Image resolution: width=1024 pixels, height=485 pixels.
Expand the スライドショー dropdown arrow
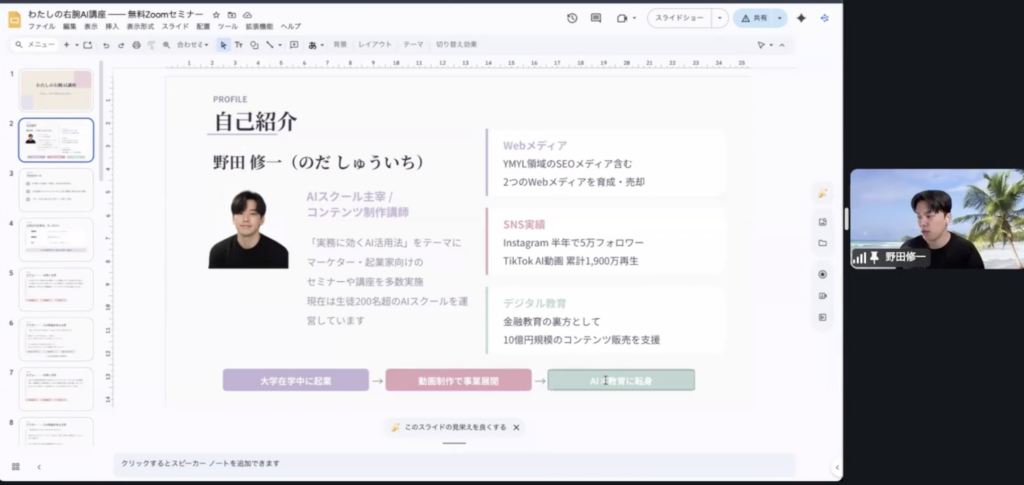720,18
